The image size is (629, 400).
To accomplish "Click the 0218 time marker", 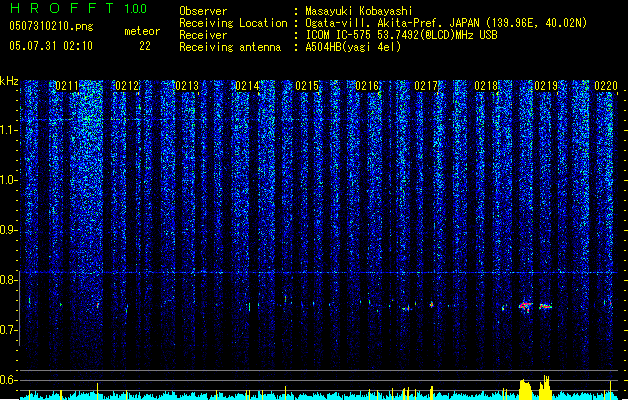I will (486, 86).
